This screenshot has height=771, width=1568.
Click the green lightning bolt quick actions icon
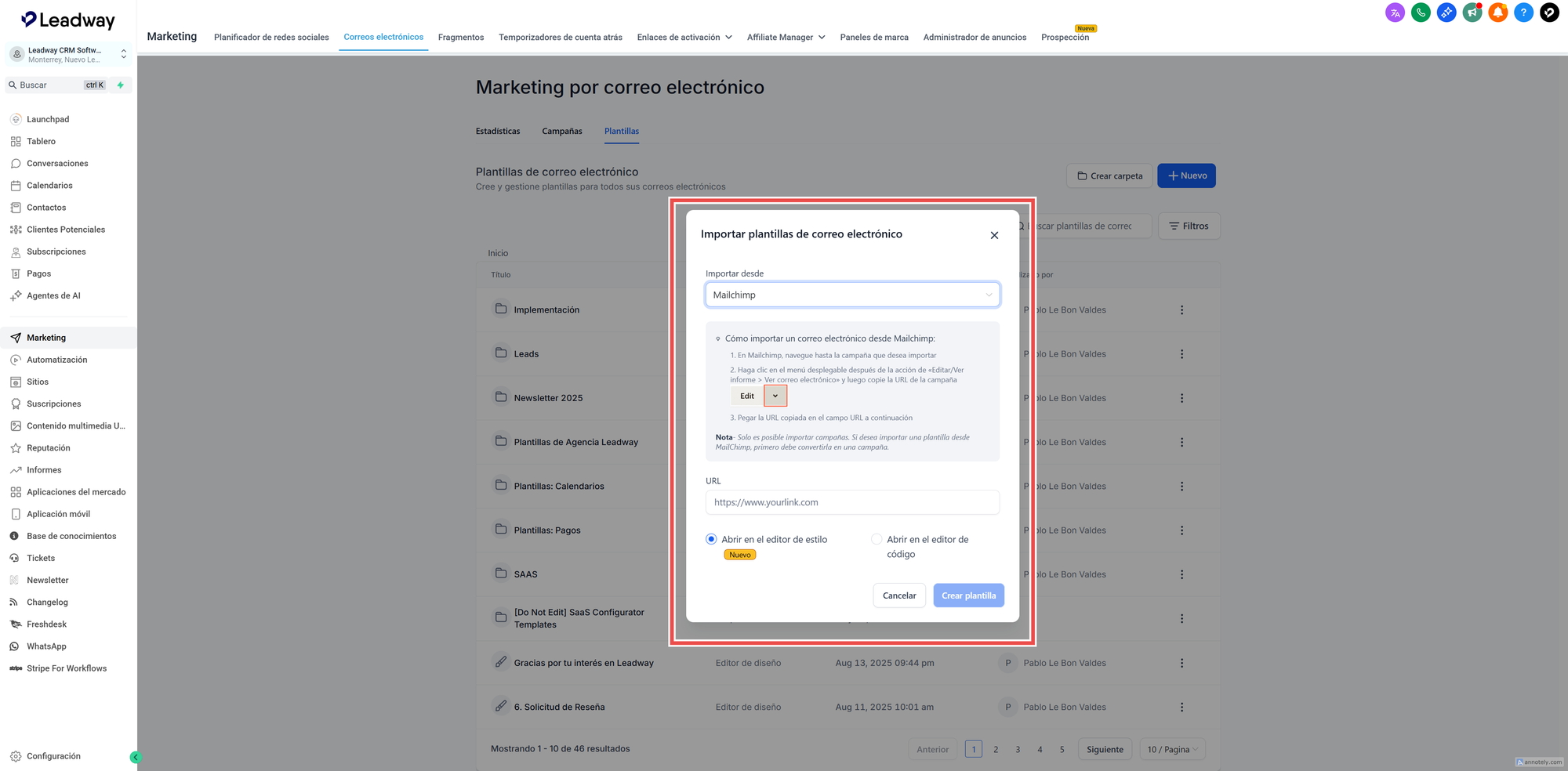coord(120,85)
